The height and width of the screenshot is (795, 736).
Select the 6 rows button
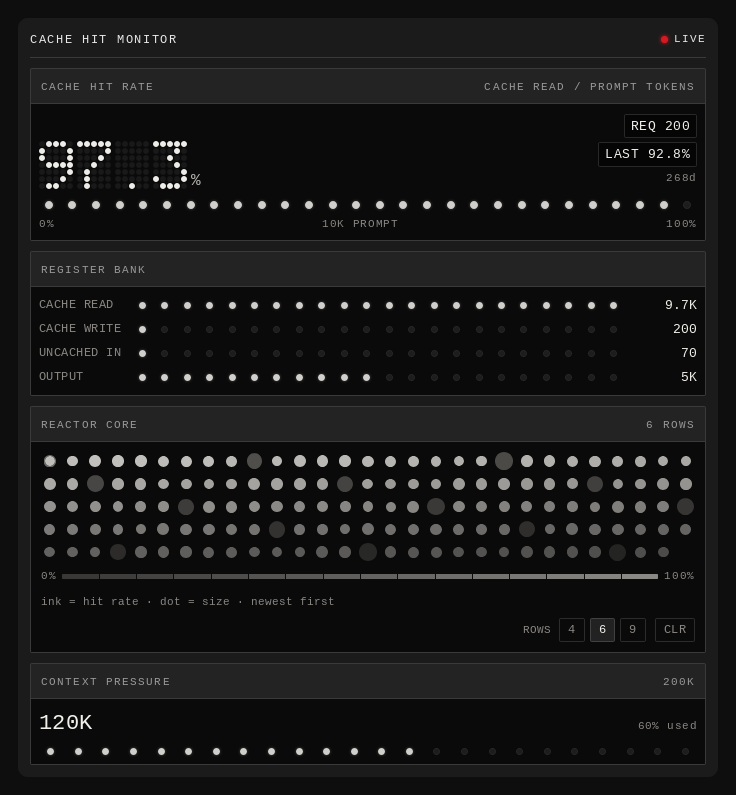(602, 630)
